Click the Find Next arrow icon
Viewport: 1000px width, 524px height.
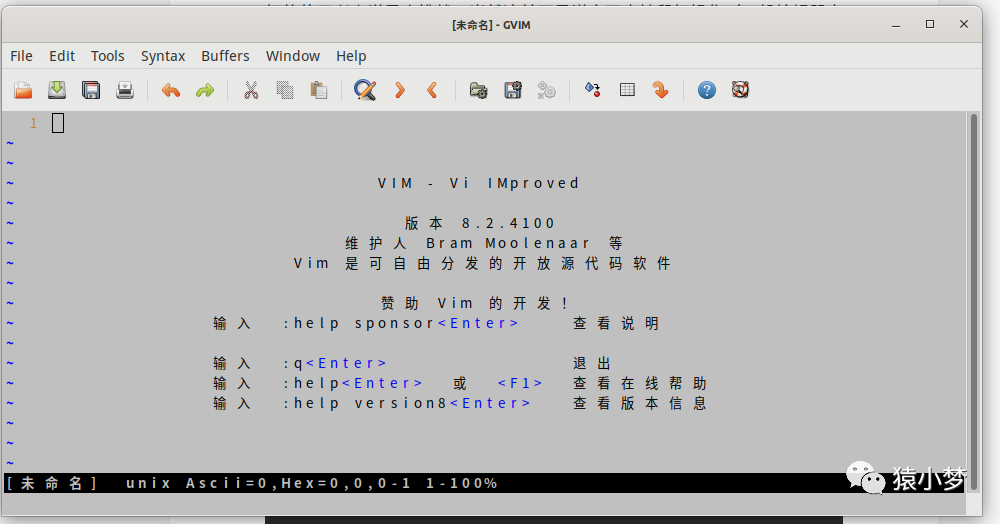(x=400, y=90)
